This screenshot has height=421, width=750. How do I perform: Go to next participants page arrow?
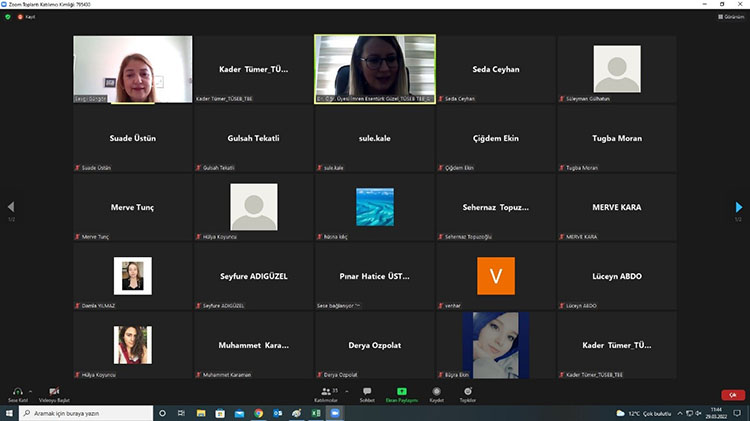pos(739,207)
